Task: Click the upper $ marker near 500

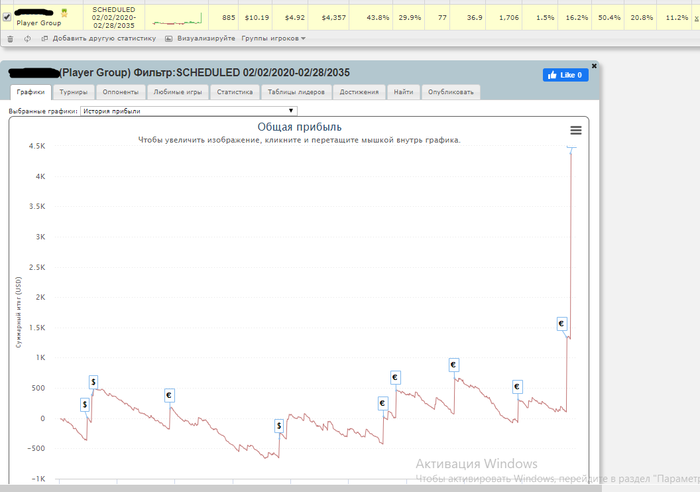Action: (93, 382)
